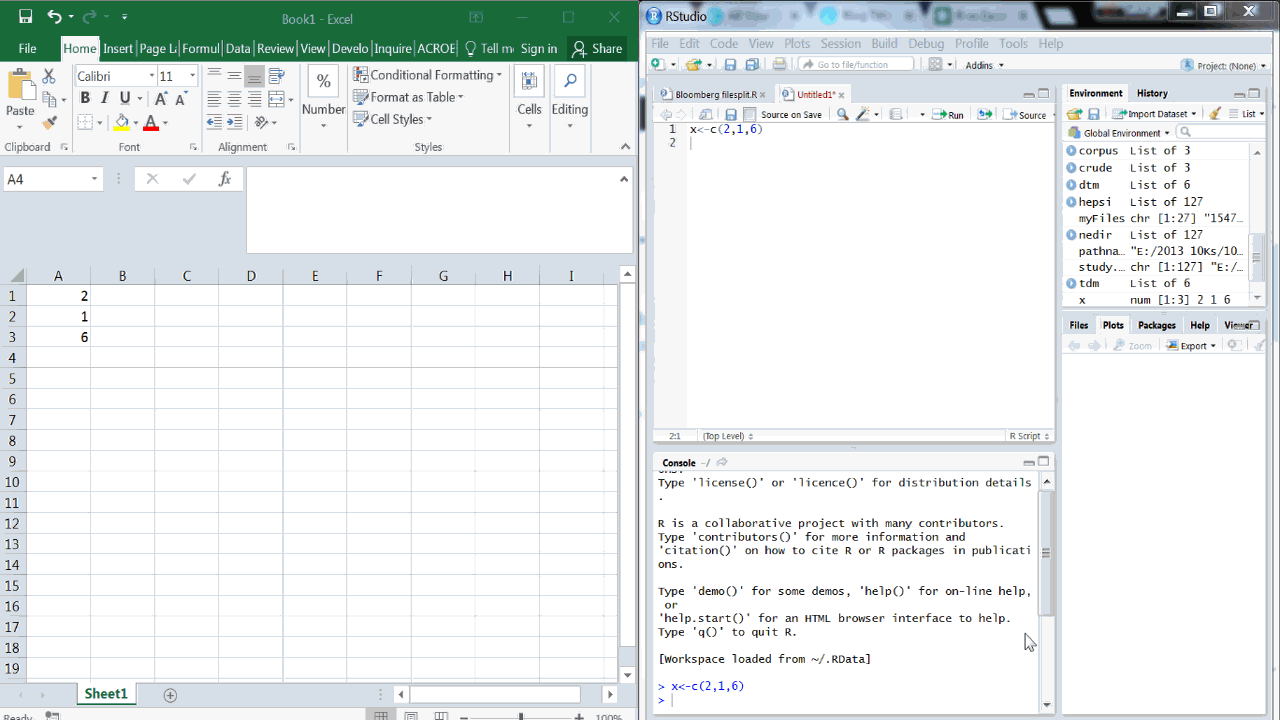Click the yellow fill color swatch
The height and width of the screenshot is (720, 1280).
pyautogui.click(x=121, y=123)
